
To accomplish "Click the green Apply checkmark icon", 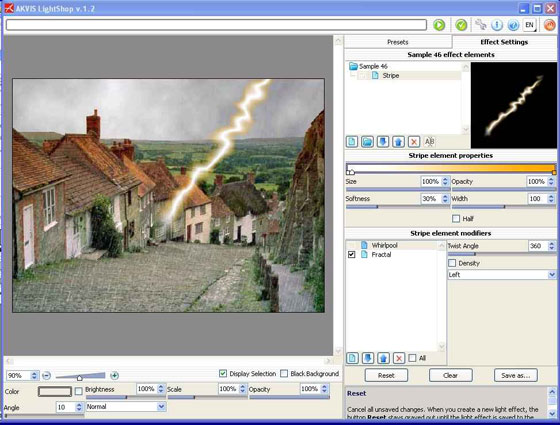I will tap(461, 25).
